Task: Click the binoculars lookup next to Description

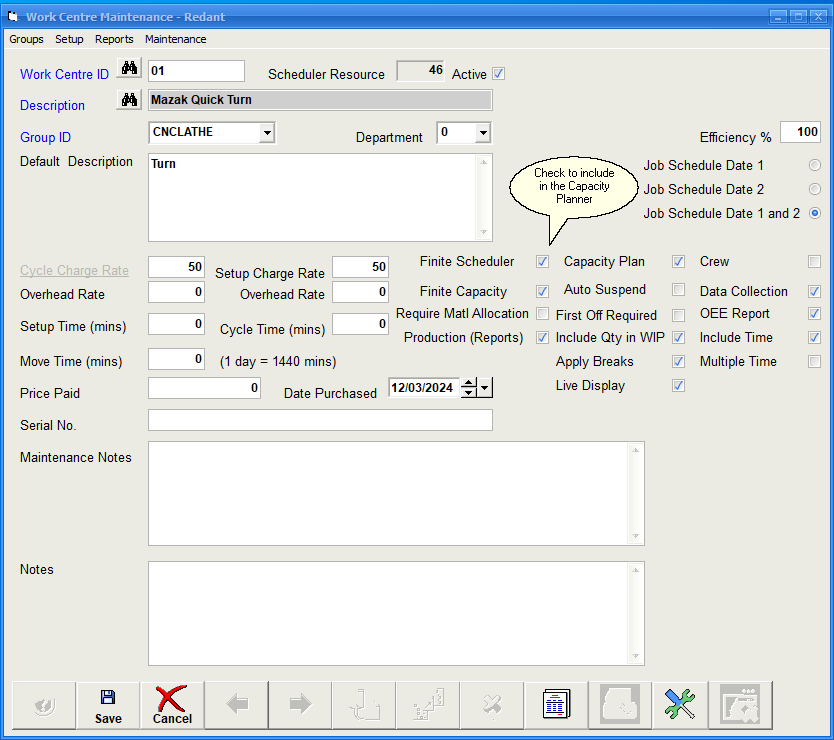Action: tap(128, 100)
